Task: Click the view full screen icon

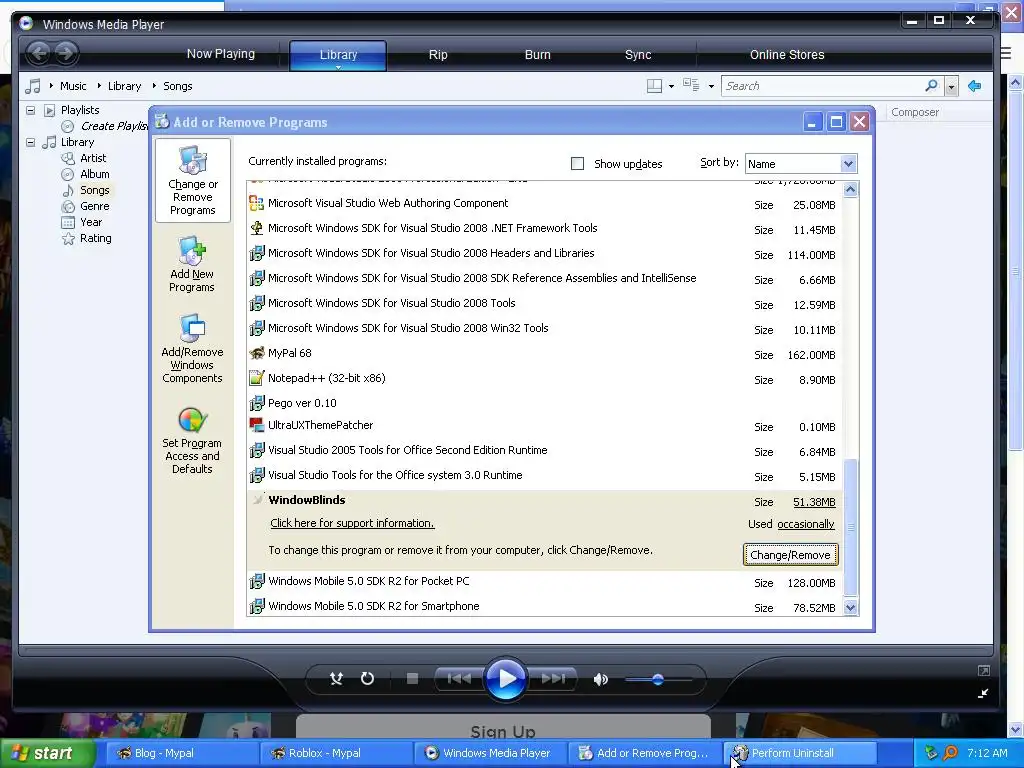Action: pyautogui.click(x=984, y=671)
